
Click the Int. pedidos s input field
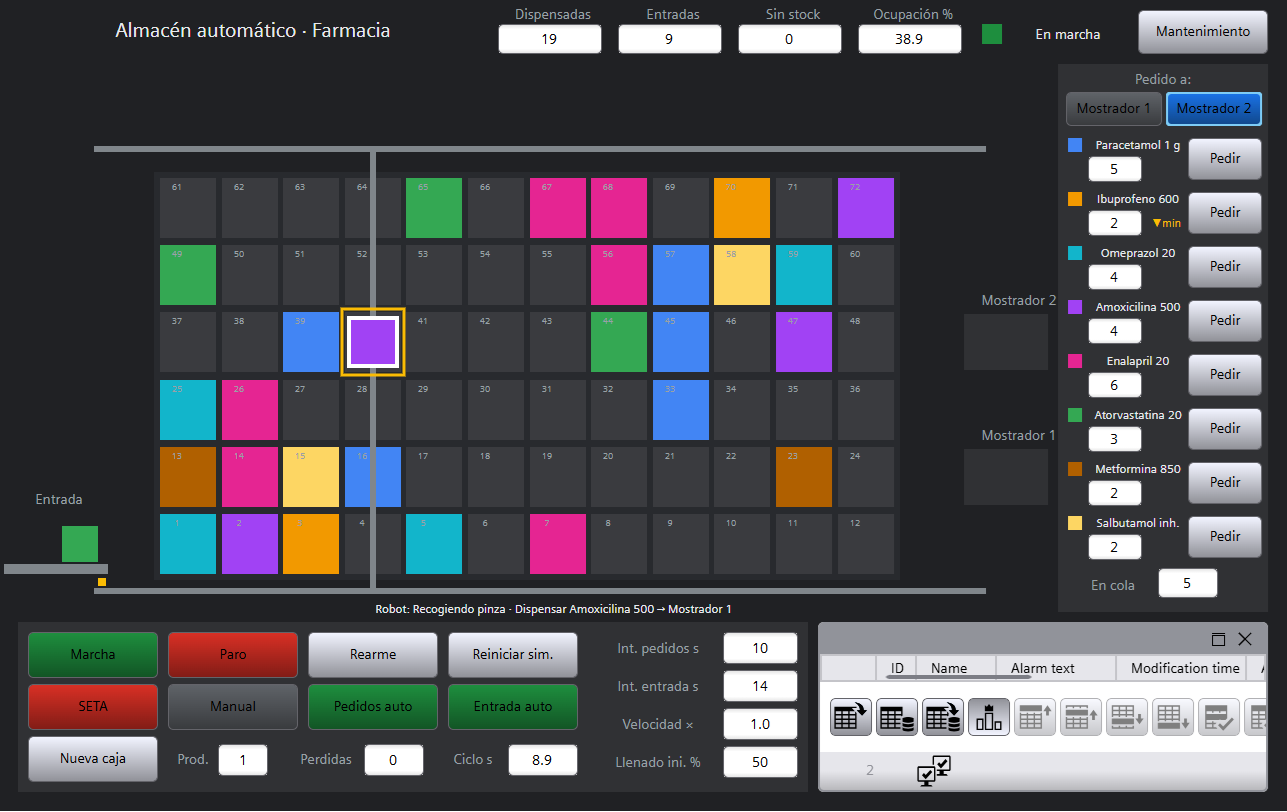click(x=760, y=648)
